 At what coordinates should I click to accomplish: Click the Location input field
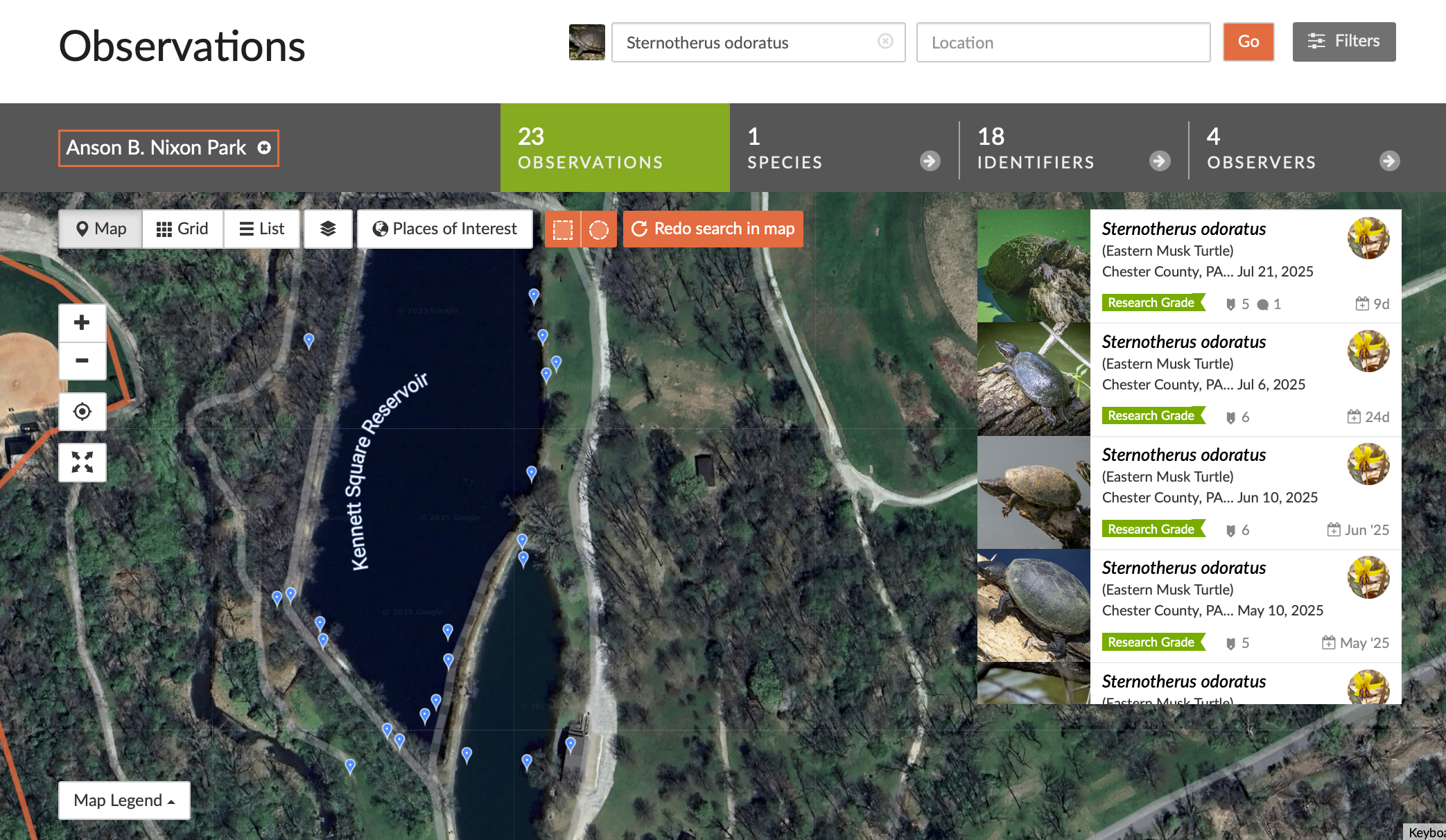[1063, 42]
